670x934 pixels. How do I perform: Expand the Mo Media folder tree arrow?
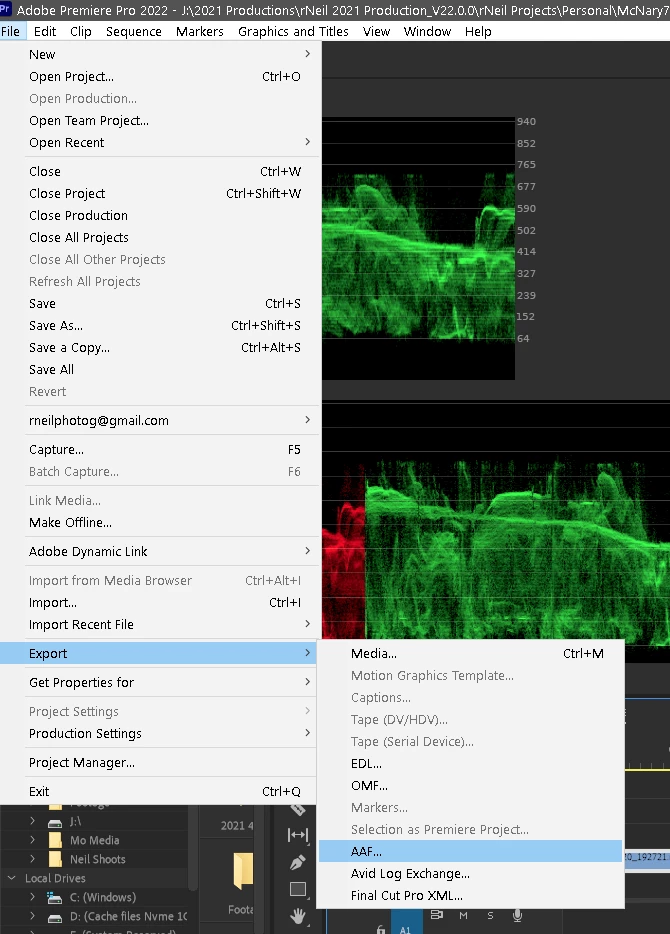(x=32, y=840)
